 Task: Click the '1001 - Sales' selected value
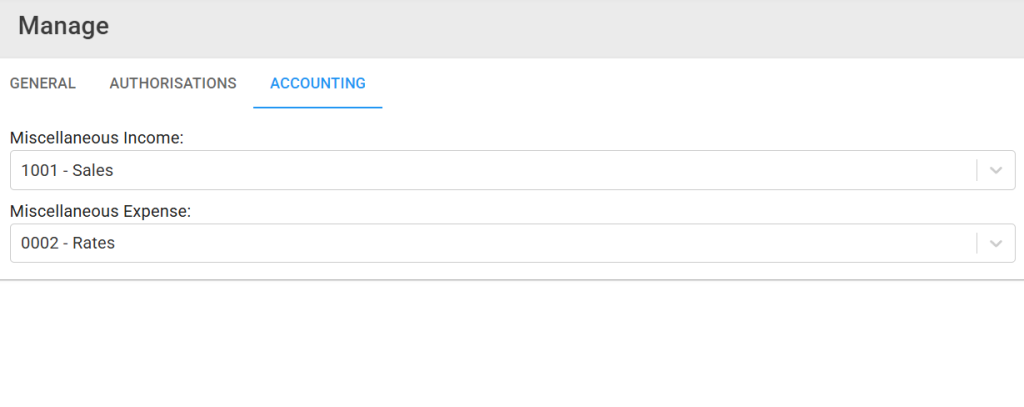[x=67, y=171]
